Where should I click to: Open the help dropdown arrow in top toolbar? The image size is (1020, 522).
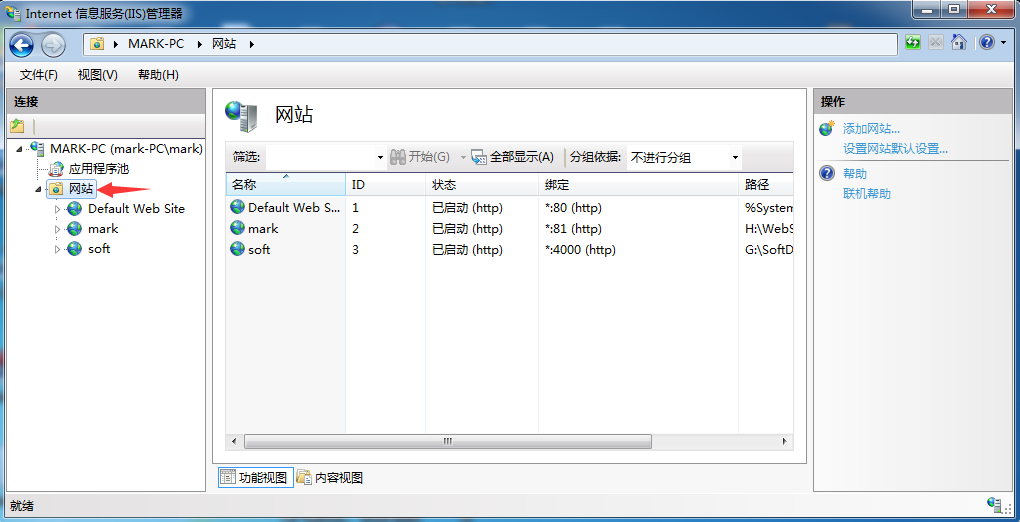1002,43
